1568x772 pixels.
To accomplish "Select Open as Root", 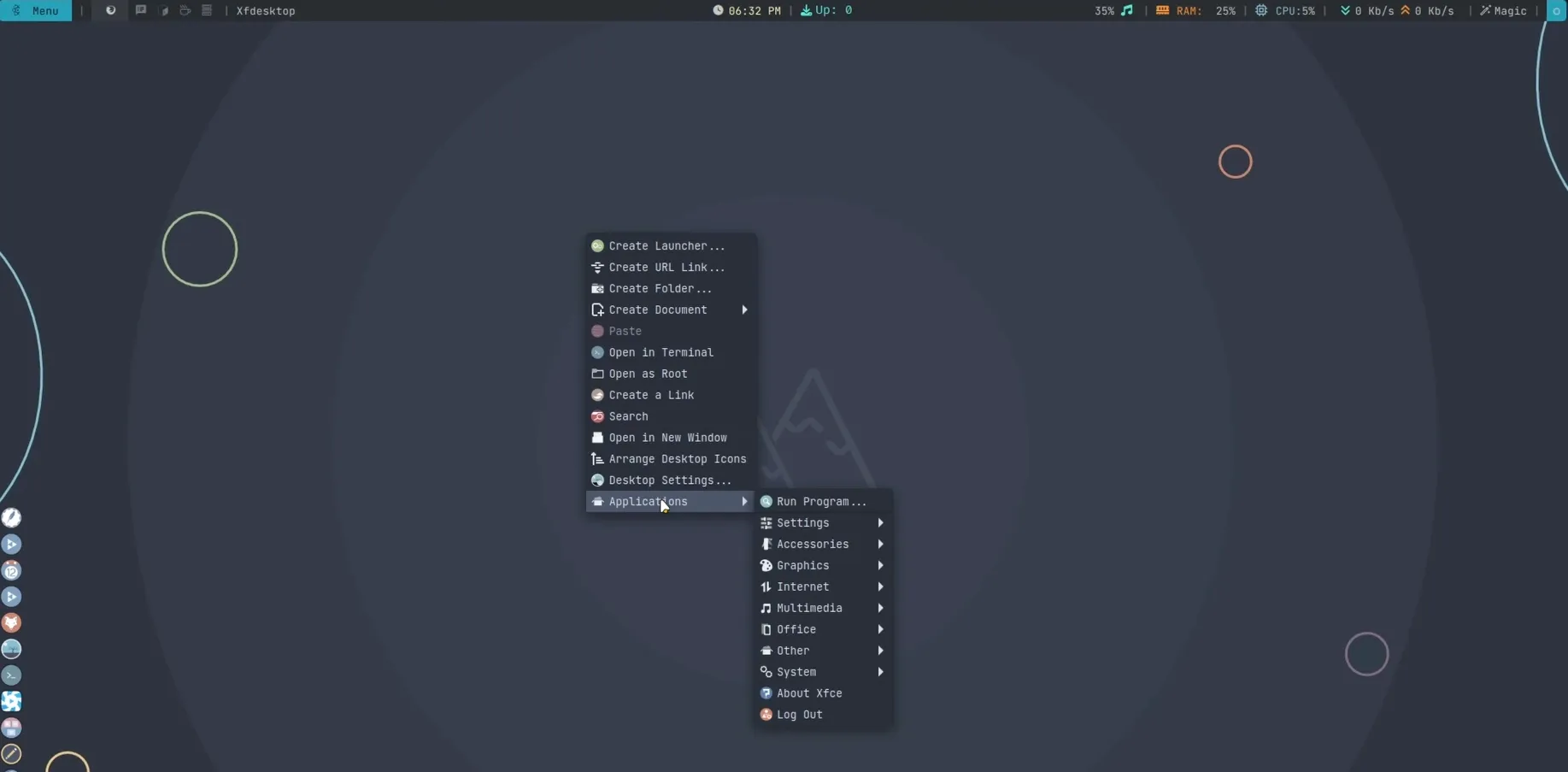I will click(671, 374).
